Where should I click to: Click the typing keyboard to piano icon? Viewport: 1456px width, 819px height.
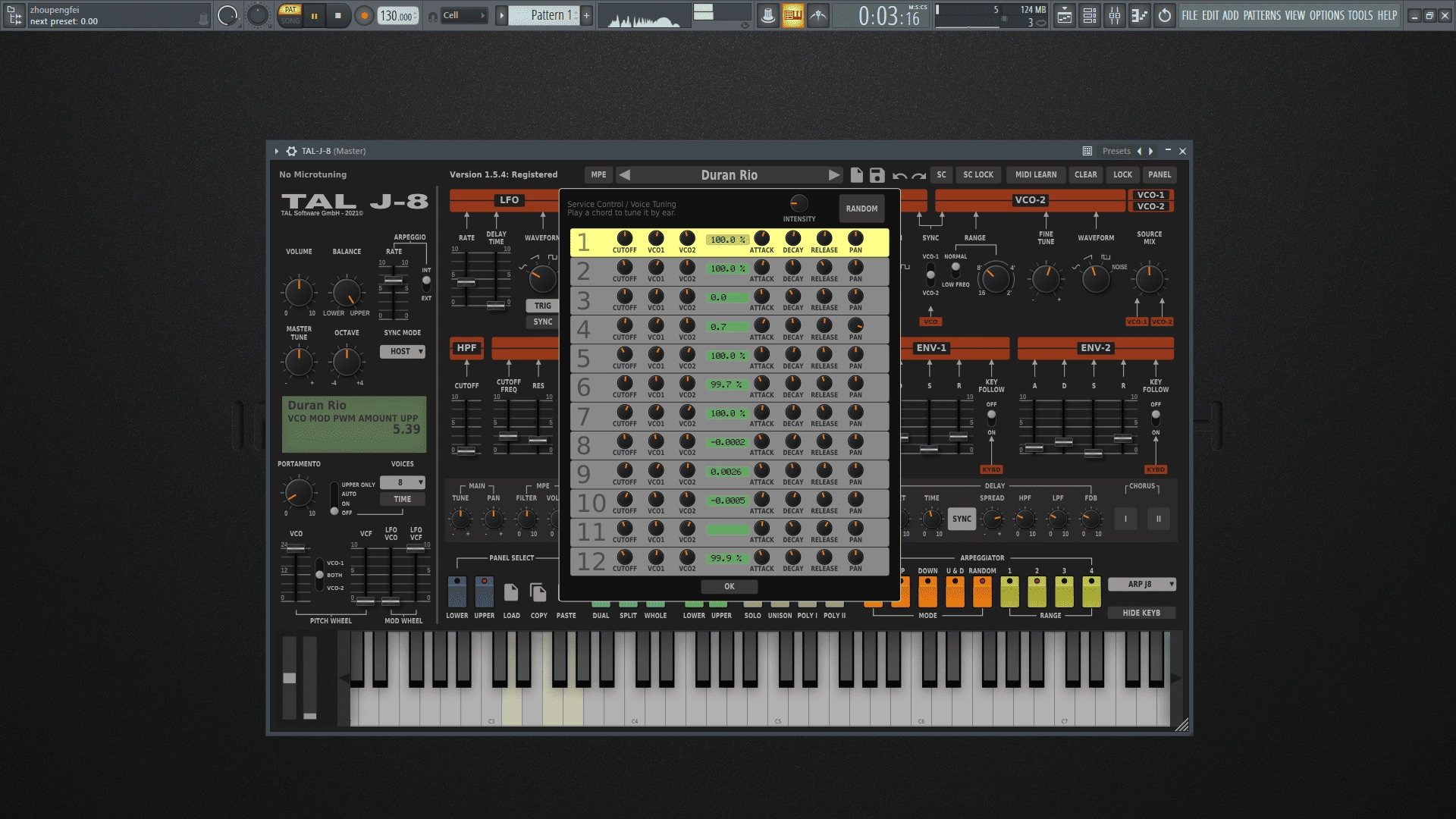tap(792, 15)
